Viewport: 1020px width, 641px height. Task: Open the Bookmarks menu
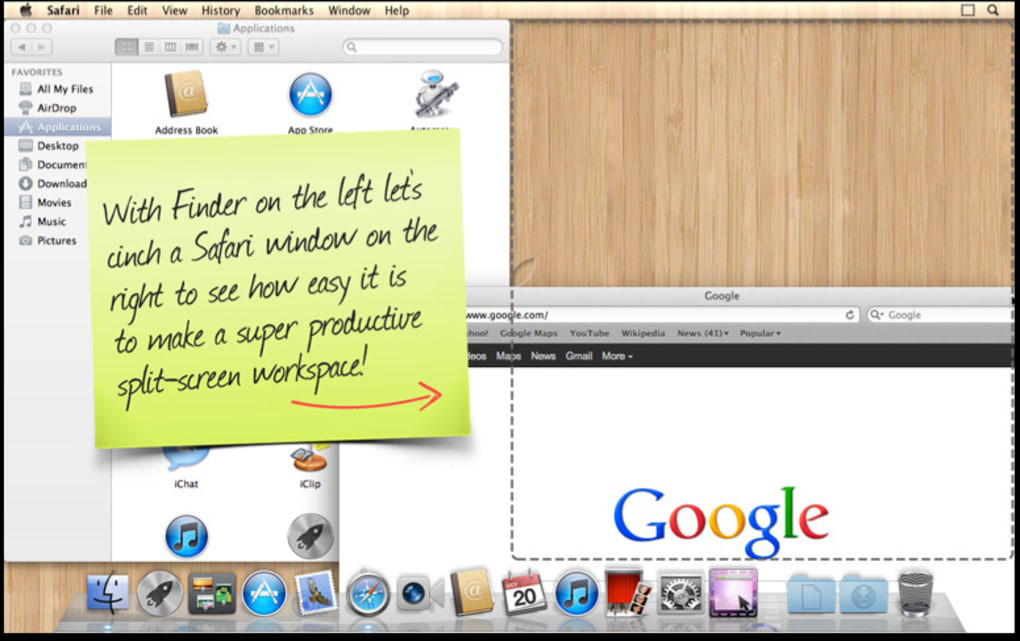click(x=284, y=10)
